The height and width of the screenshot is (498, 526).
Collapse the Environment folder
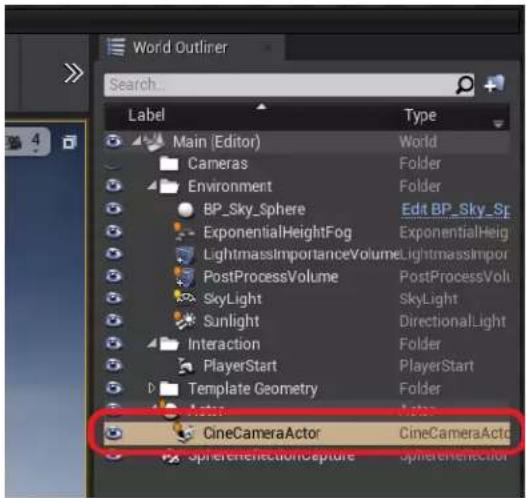point(152,185)
